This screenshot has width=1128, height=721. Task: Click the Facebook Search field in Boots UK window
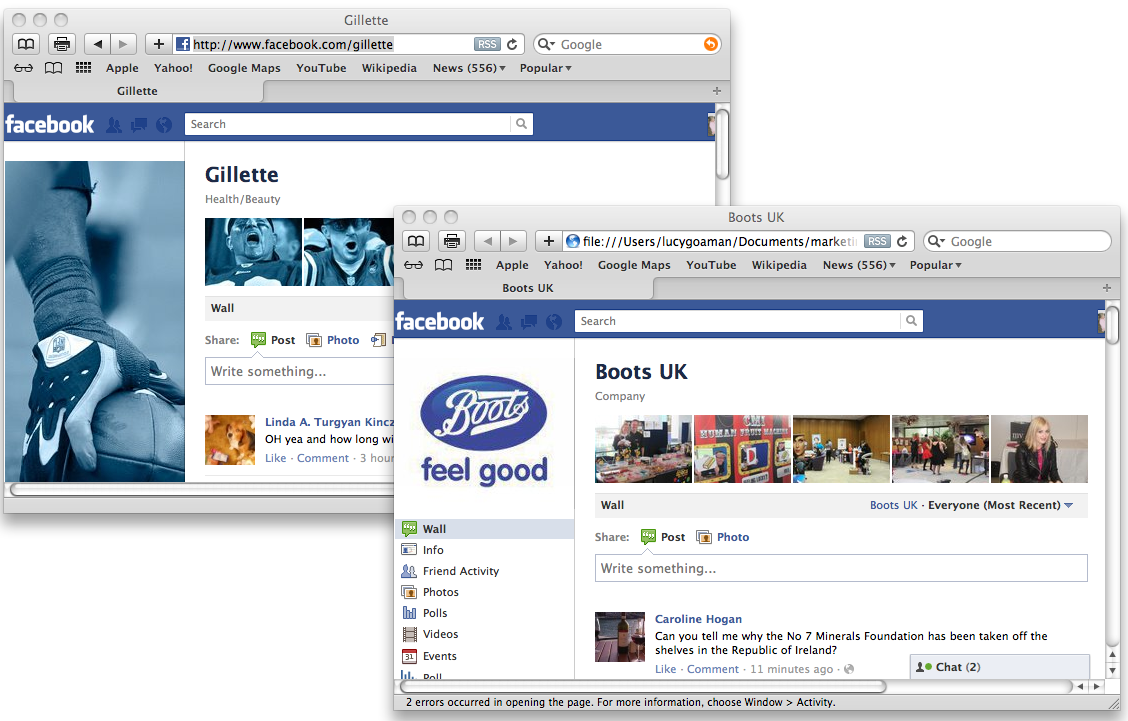(737, 321)
